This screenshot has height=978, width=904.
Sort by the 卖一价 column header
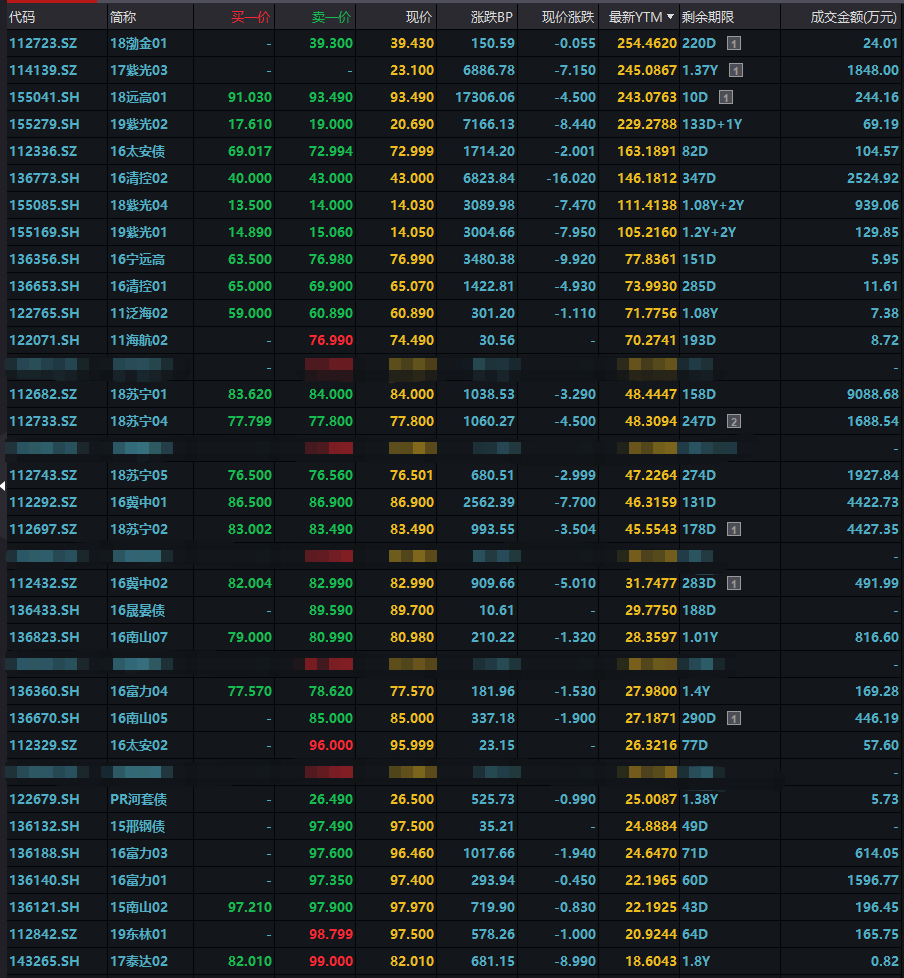(x=332, y=17)
